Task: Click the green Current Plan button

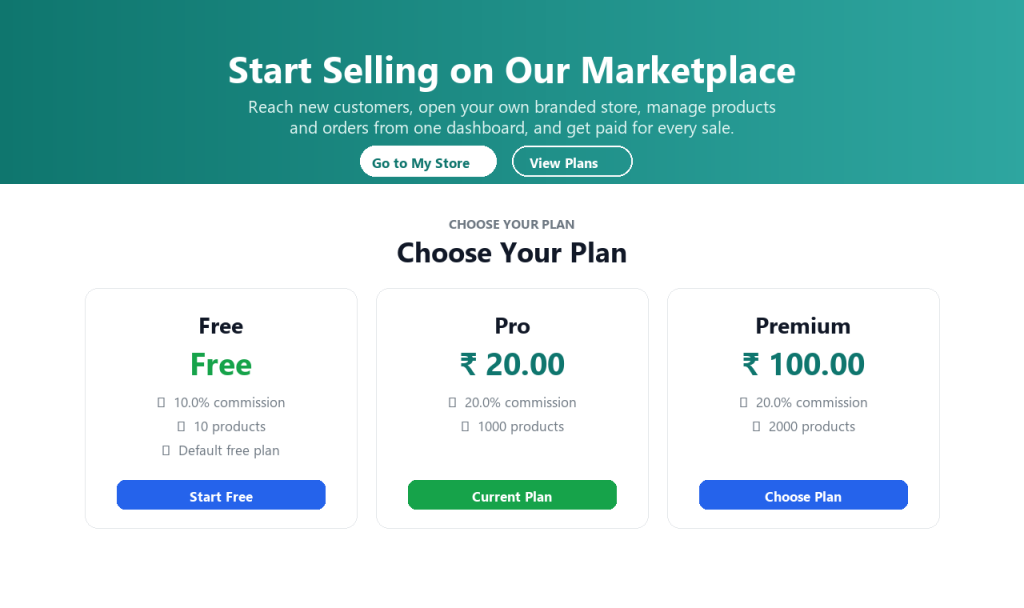Action: [512, 495]
